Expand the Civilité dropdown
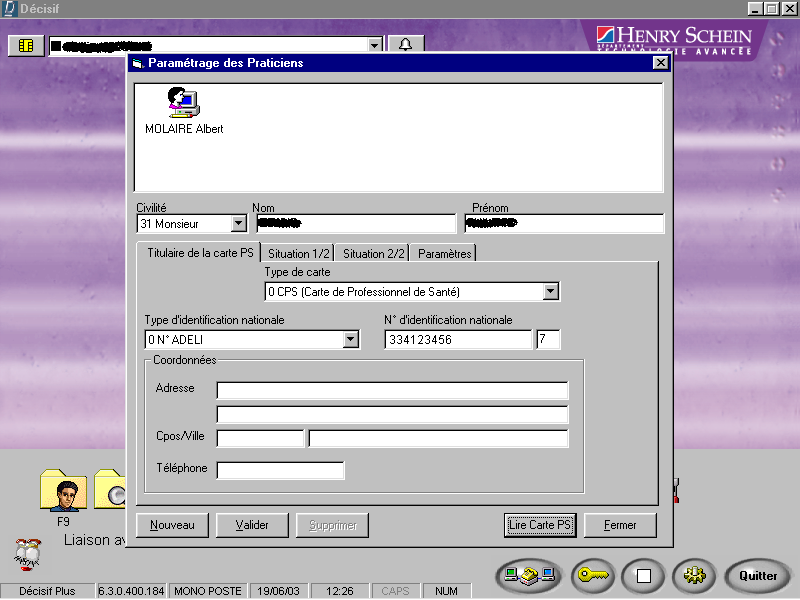The image size is (800, 600). pos(238,224)
